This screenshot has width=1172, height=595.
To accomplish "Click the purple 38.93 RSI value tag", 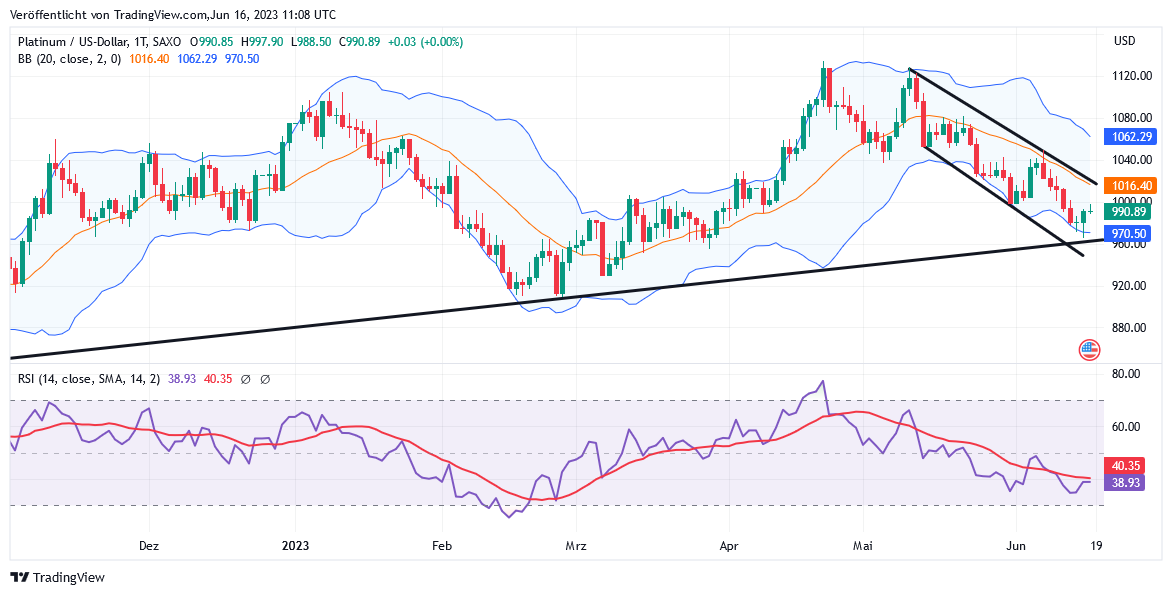I will tap(1128, 482).
